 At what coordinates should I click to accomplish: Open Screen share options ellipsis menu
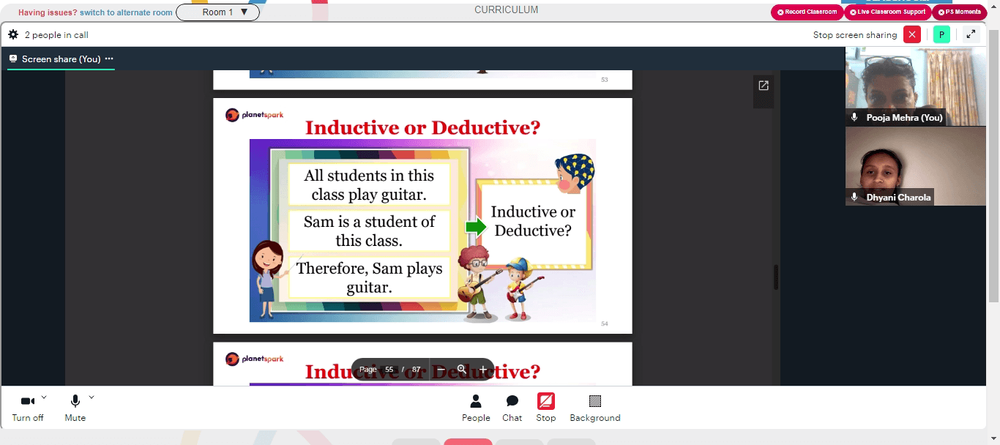(x=109, y=59)
